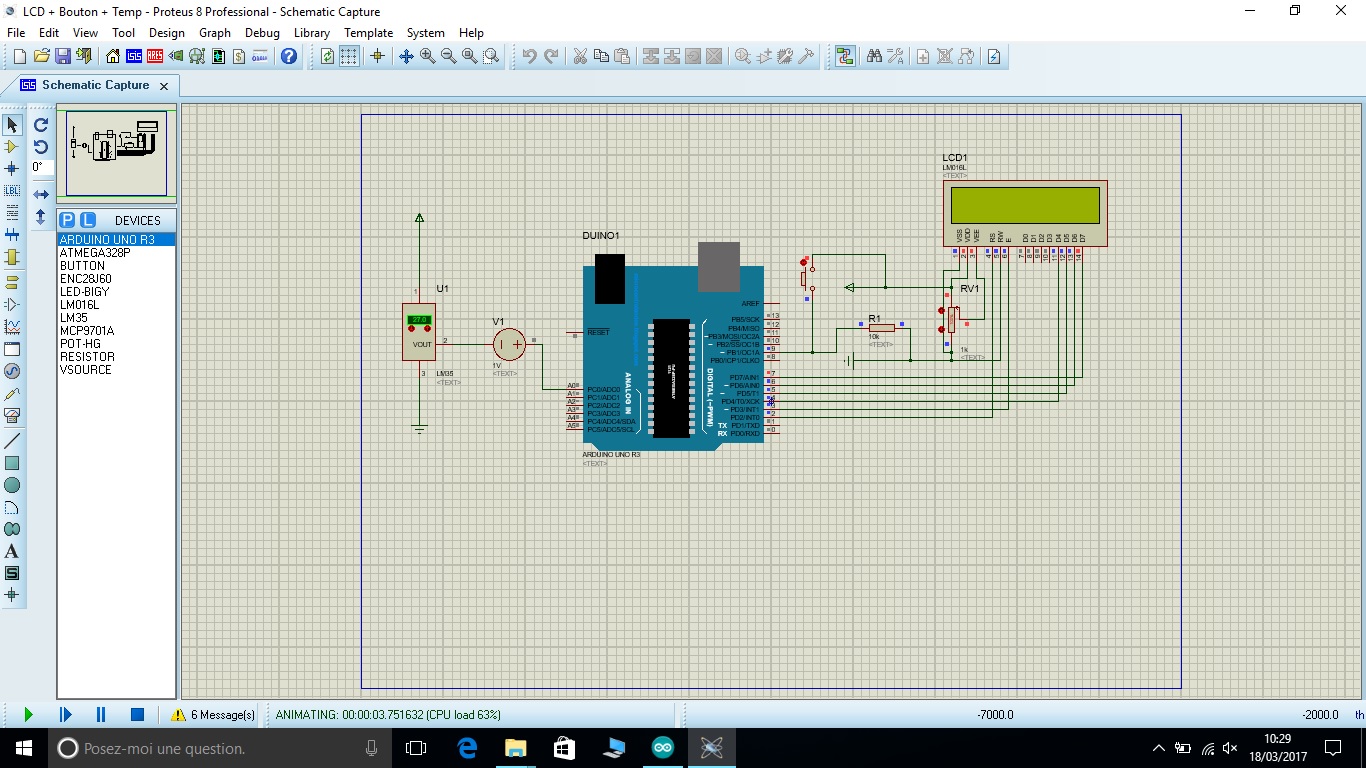Toggle the grid display button

click(348, 56)
